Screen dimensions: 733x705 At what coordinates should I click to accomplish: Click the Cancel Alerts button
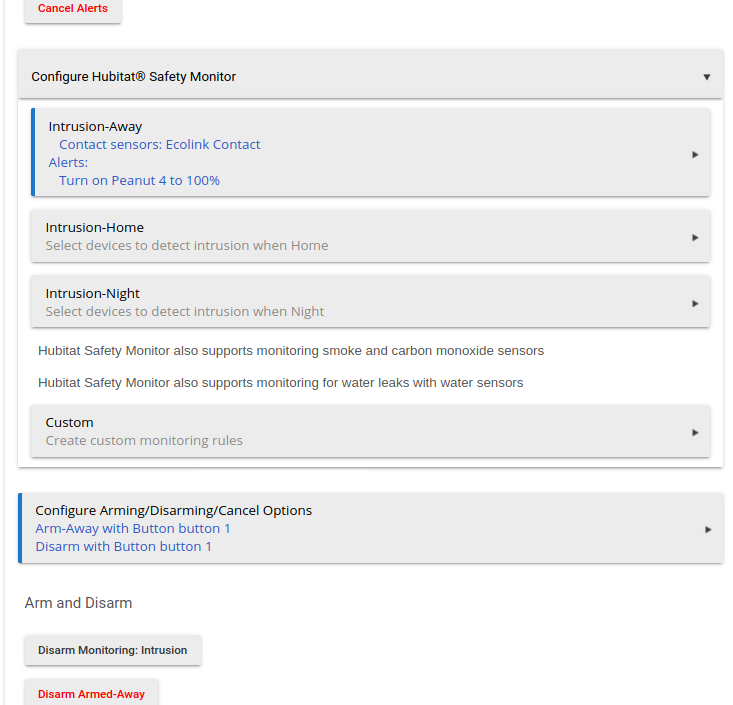tap(72, 9)
